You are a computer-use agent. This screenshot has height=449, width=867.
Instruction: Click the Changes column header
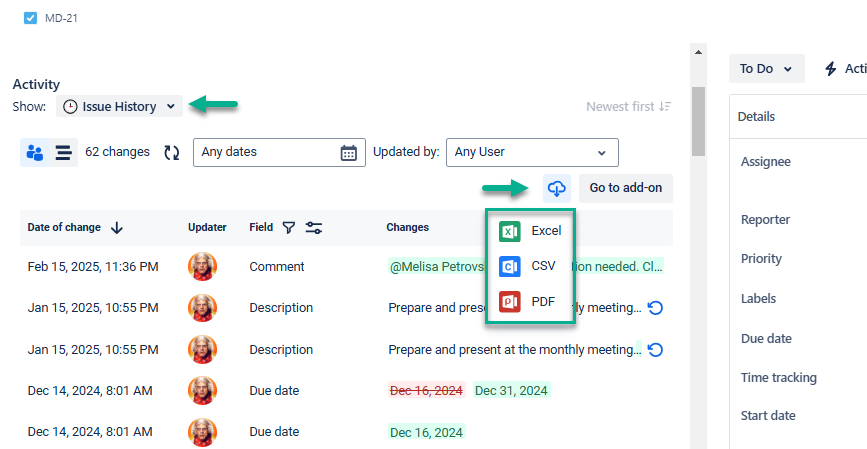408,227
